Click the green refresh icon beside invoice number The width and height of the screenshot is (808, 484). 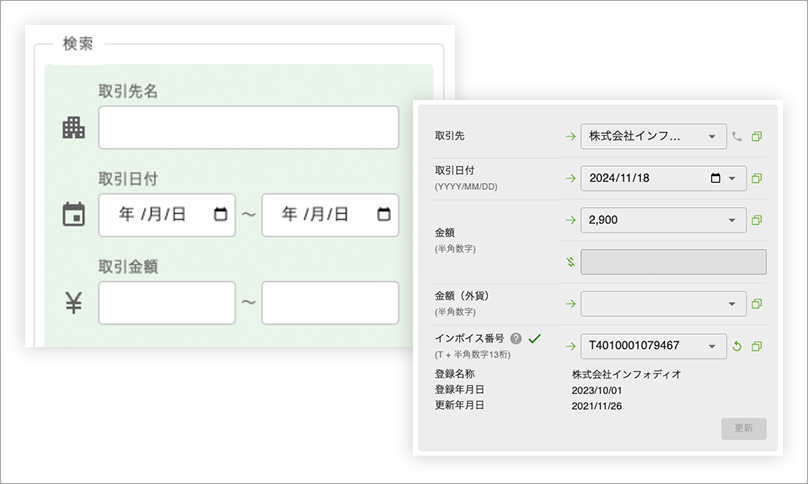click(737, 346)
